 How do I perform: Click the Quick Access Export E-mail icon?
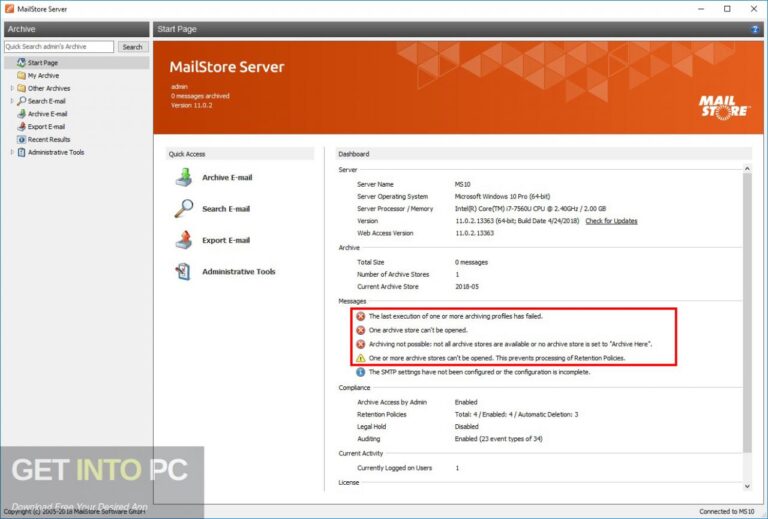(x=184, y=240)
